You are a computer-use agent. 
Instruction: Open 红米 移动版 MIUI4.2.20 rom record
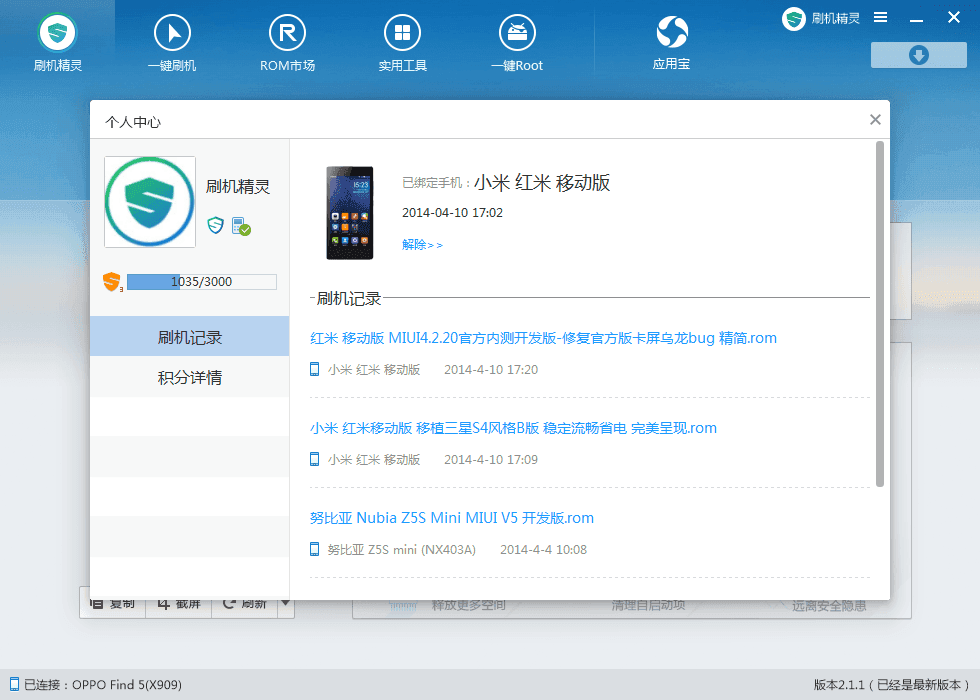[543, 338]
